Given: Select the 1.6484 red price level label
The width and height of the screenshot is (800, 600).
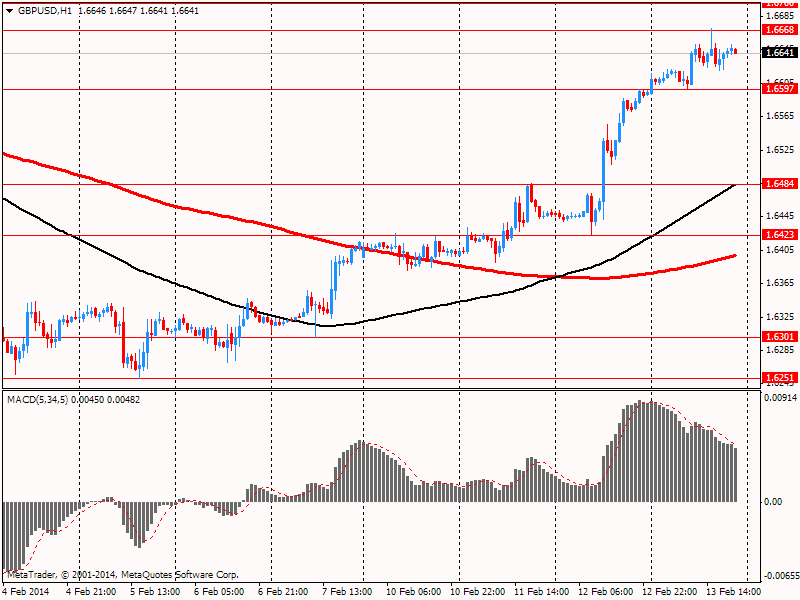Looking at the screenshot, I should tap(781, 184).
